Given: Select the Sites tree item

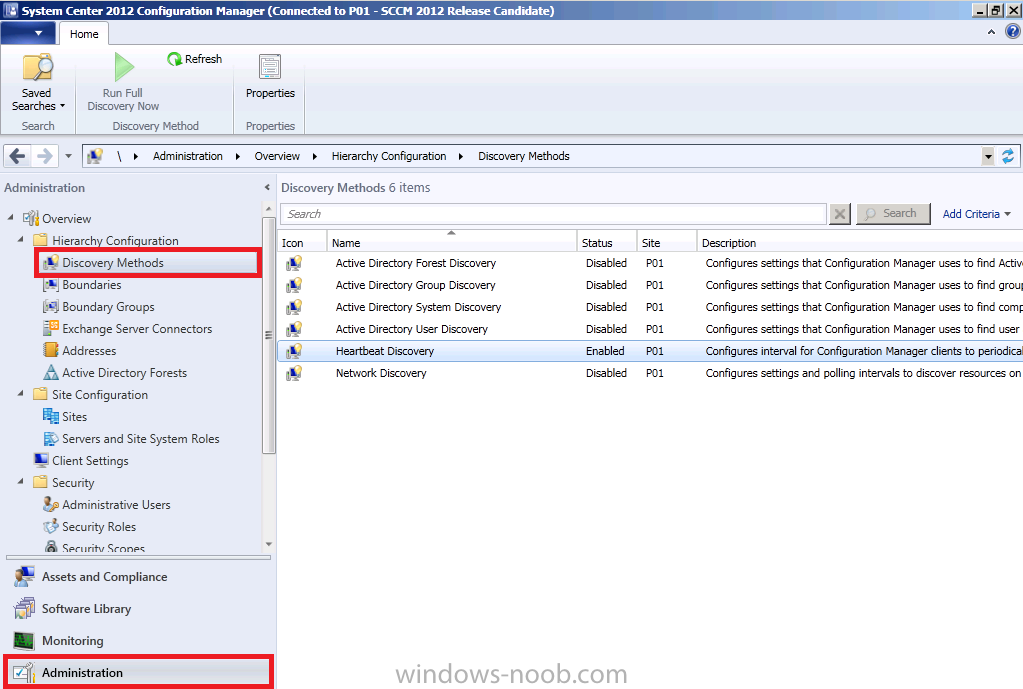Looking at the screenshot, I should tap(74, 416).
